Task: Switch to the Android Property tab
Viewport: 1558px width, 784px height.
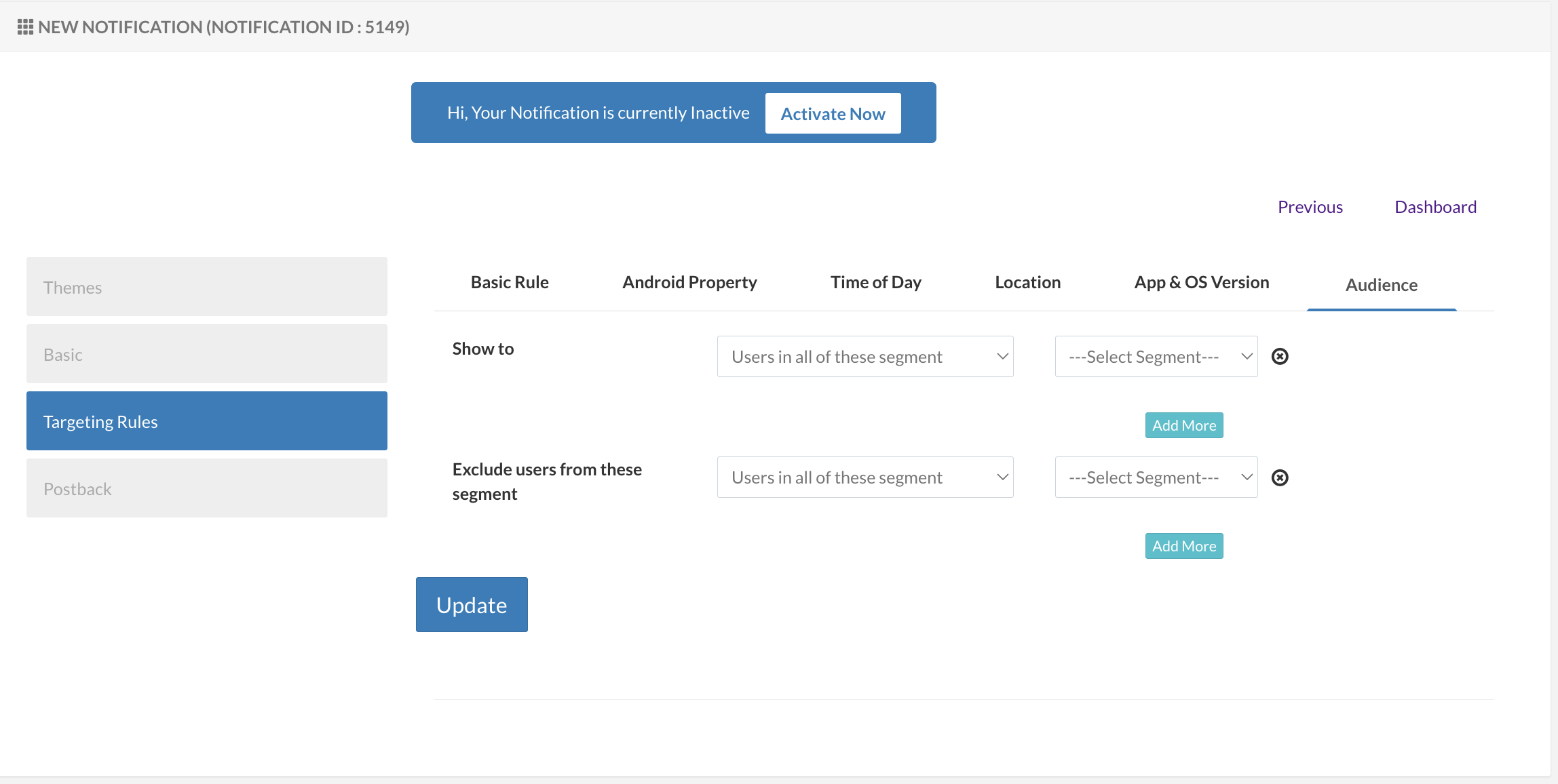Action: [689, 282]
